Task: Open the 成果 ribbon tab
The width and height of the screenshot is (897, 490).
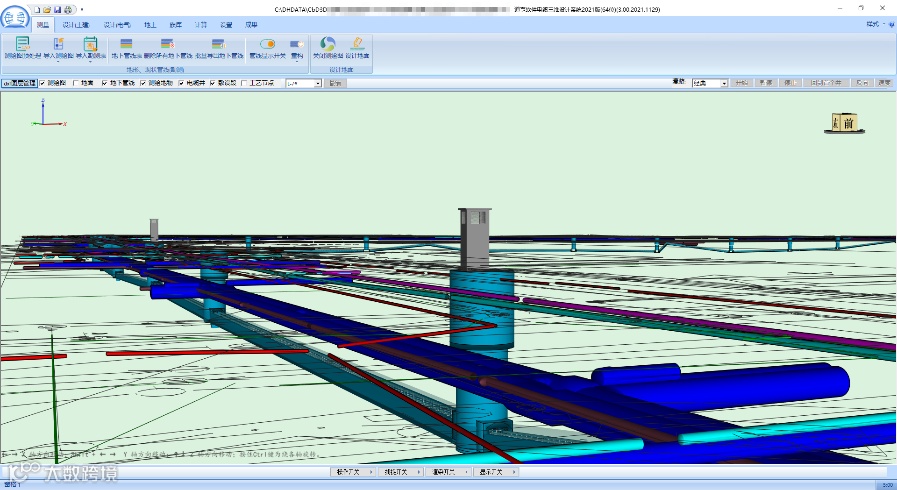Action: coord(251,25)
